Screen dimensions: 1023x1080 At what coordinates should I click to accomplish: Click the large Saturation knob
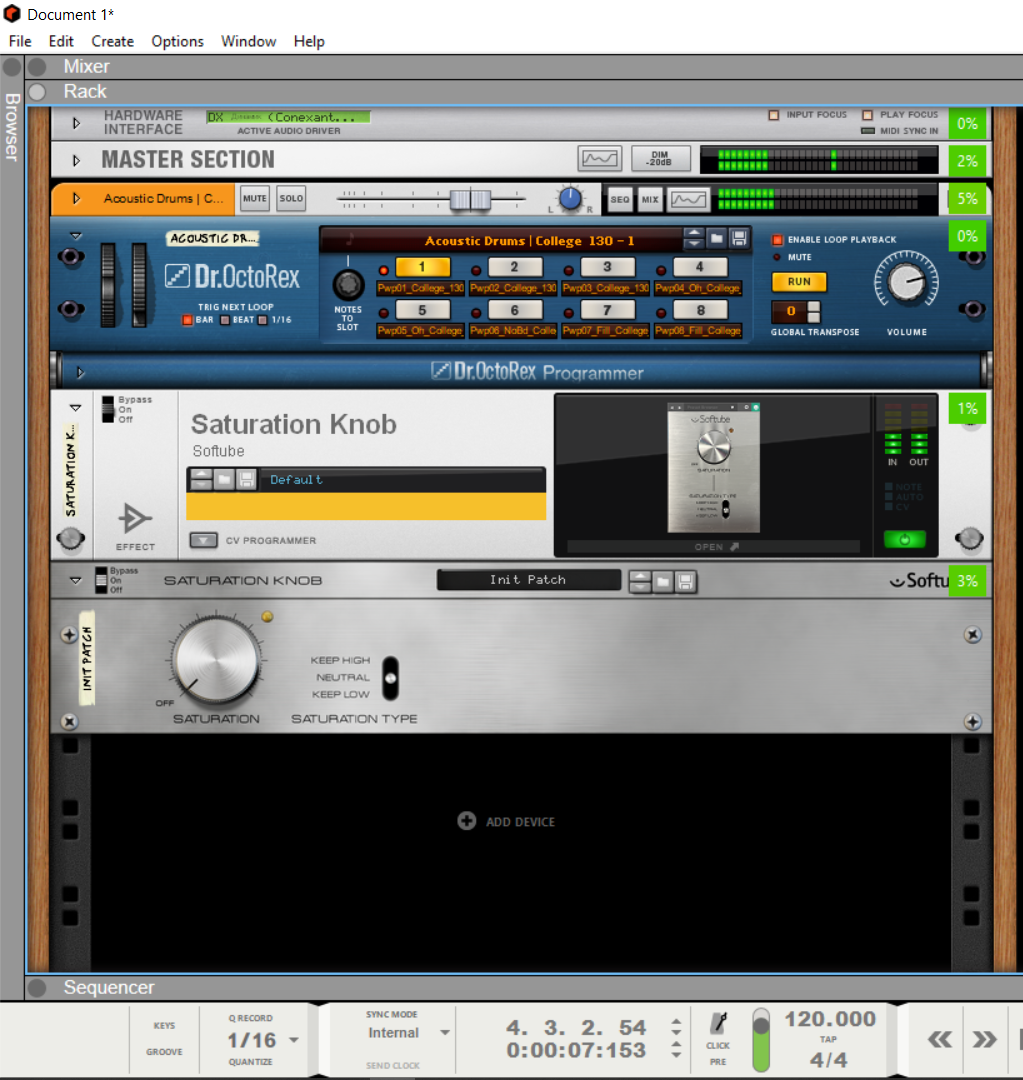[x=216, y=659]
